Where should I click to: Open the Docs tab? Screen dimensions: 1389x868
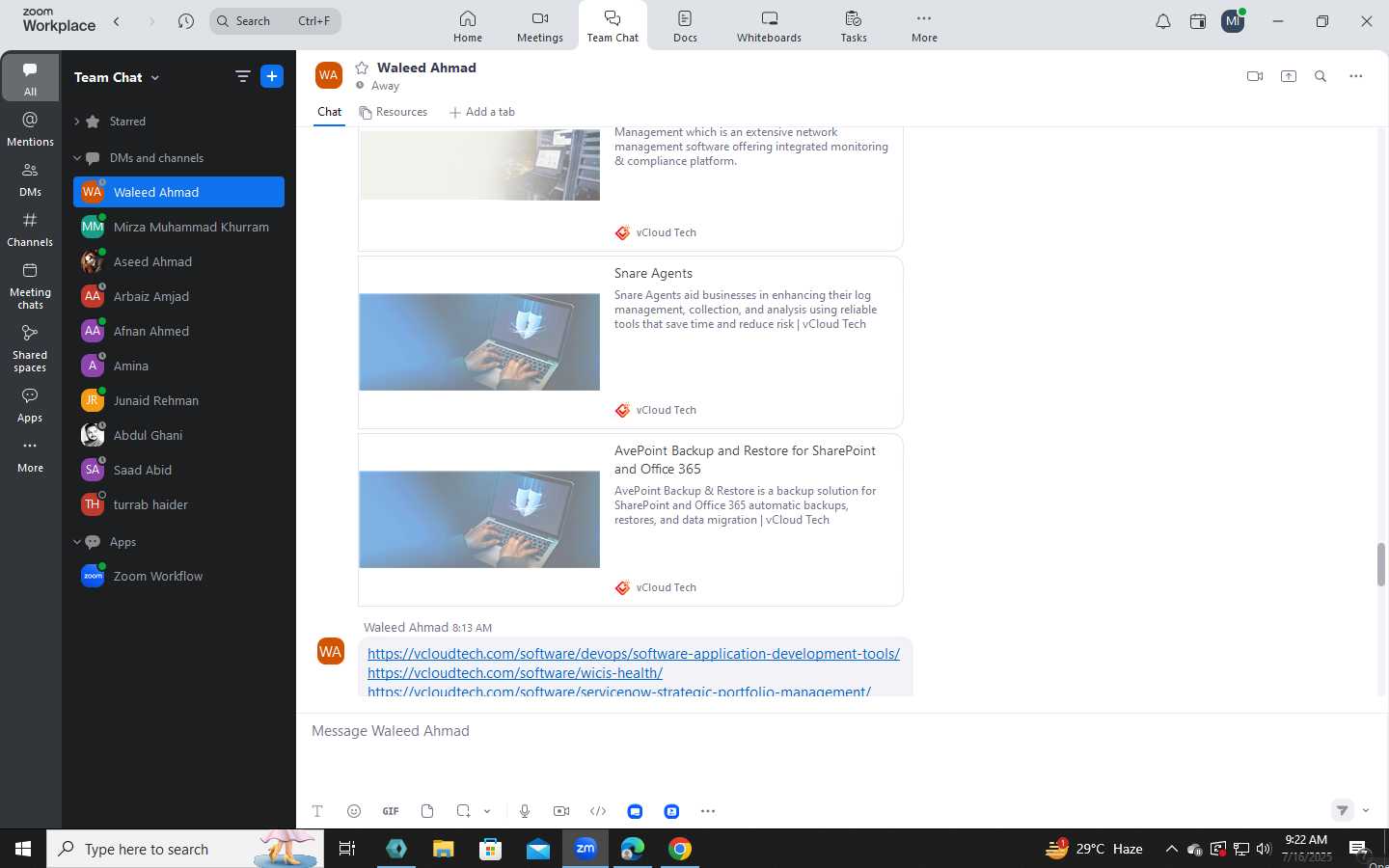[685, 26]
